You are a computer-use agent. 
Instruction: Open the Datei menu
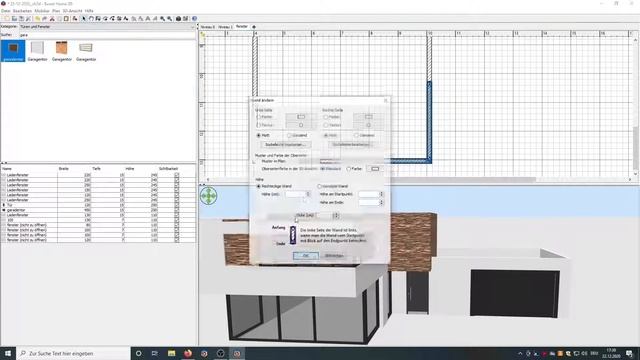(x=6, y=11)
